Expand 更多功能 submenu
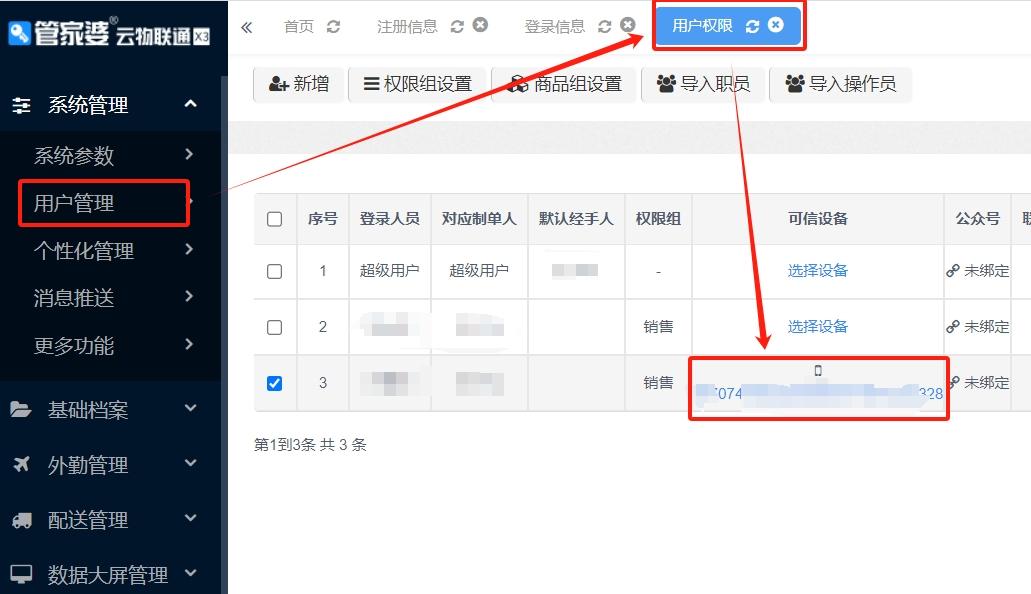Image resolution: width=1031 pixels, height=594 pixels. tap(110, 345)
